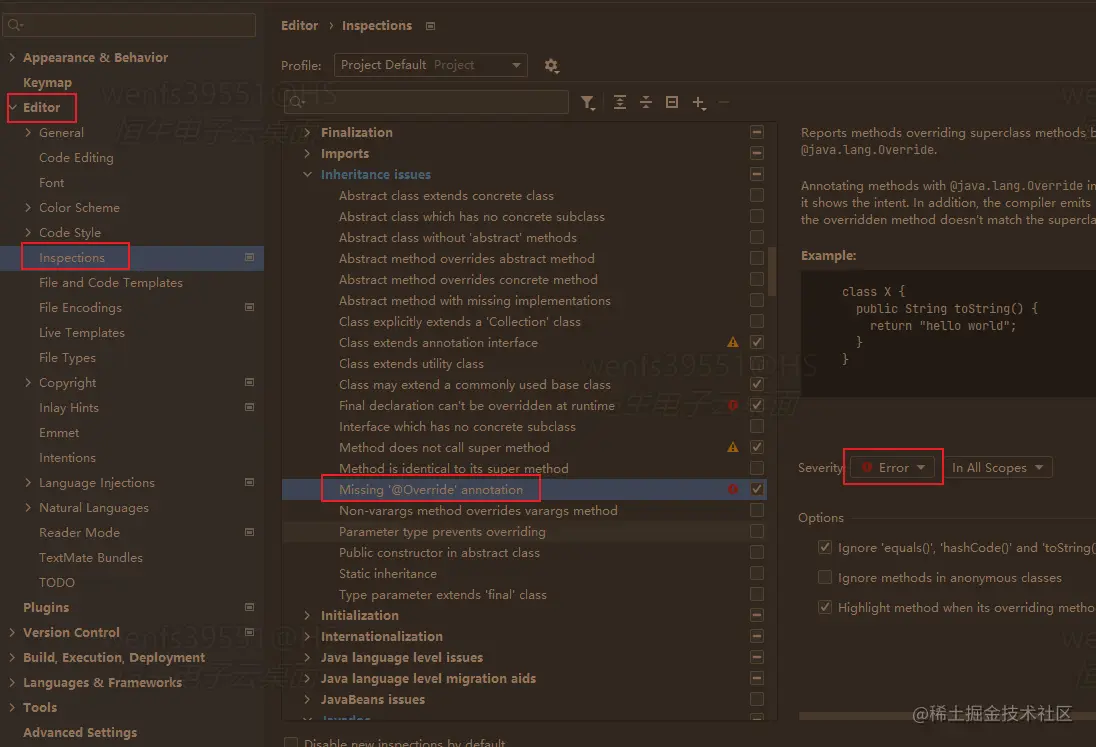Select Non-varargs method overrides varargs method

[x=478, y=511]
